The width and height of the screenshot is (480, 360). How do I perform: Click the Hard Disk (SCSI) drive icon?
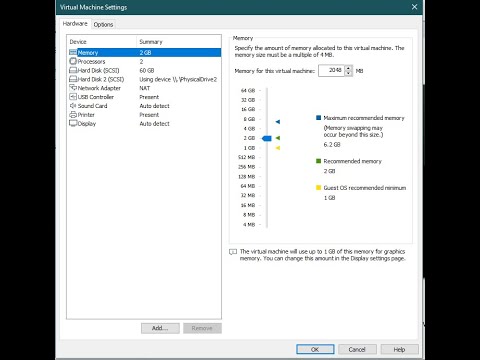pos(73,70)
